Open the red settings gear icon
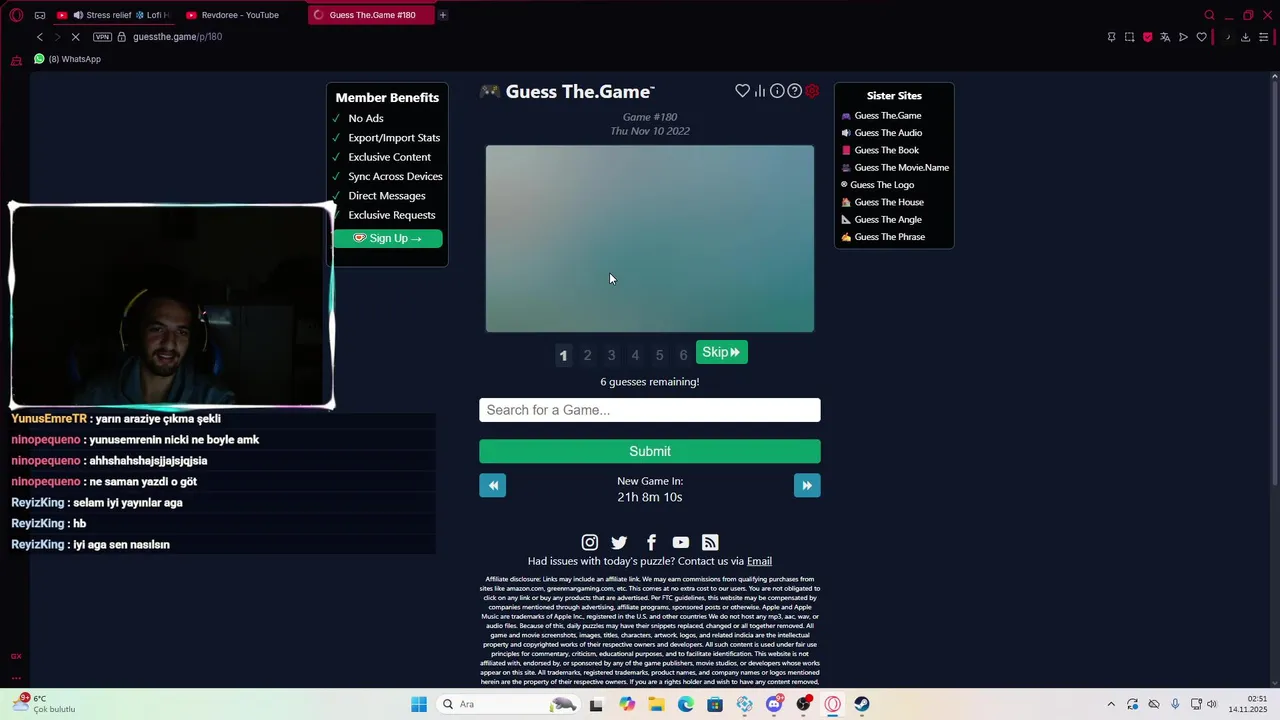 (x=812, y=91)
